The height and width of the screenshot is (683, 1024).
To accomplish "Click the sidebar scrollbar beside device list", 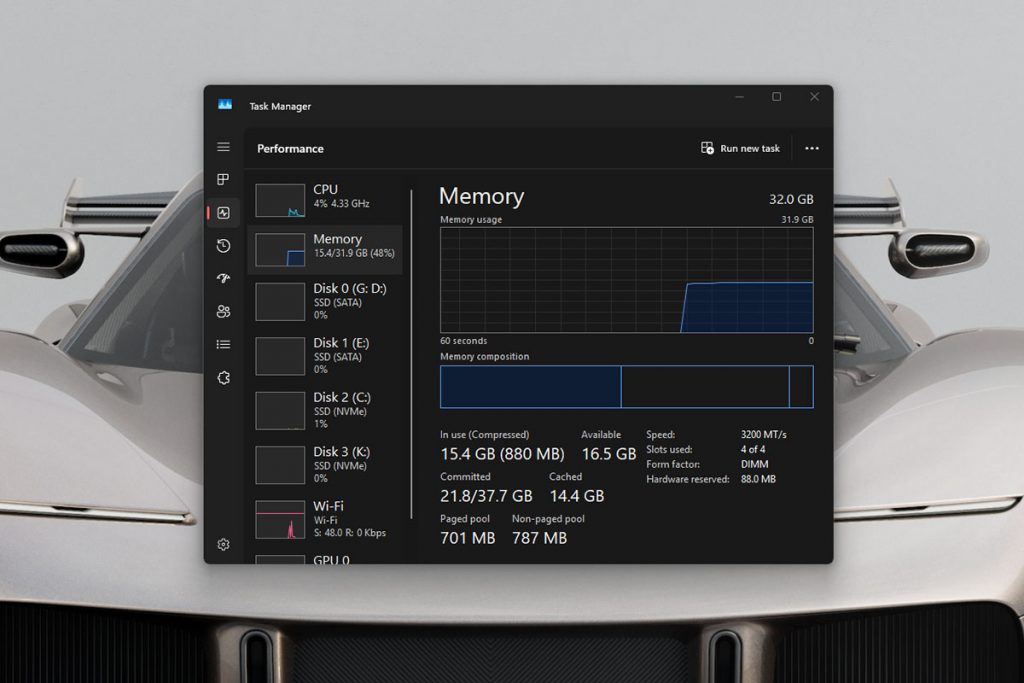I will [x=411, y=355].
